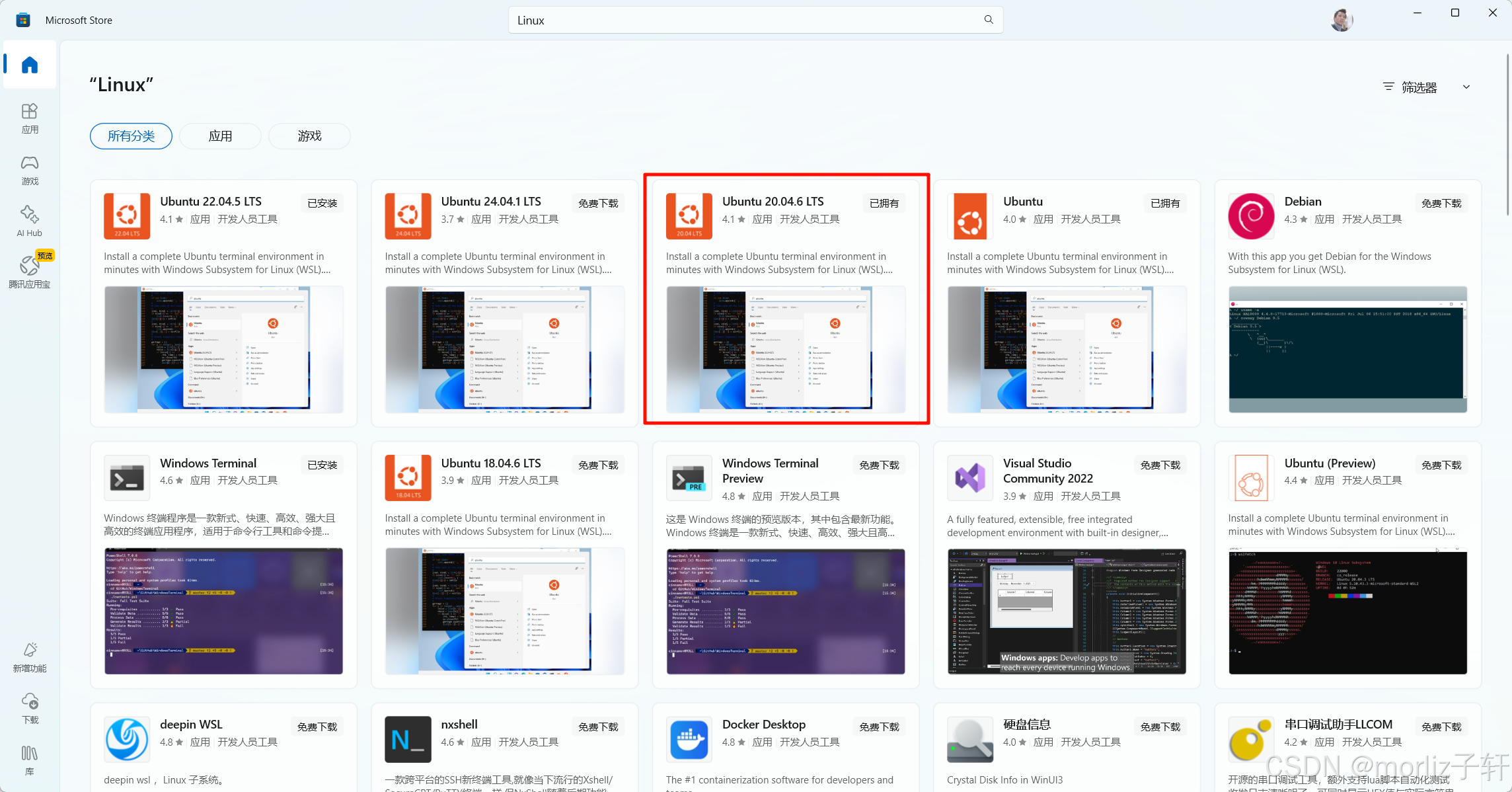Screen dimensions: 1512x792
Task: Expand the 筛选器 filter chevron
Action: click(x=1466, y=87)
